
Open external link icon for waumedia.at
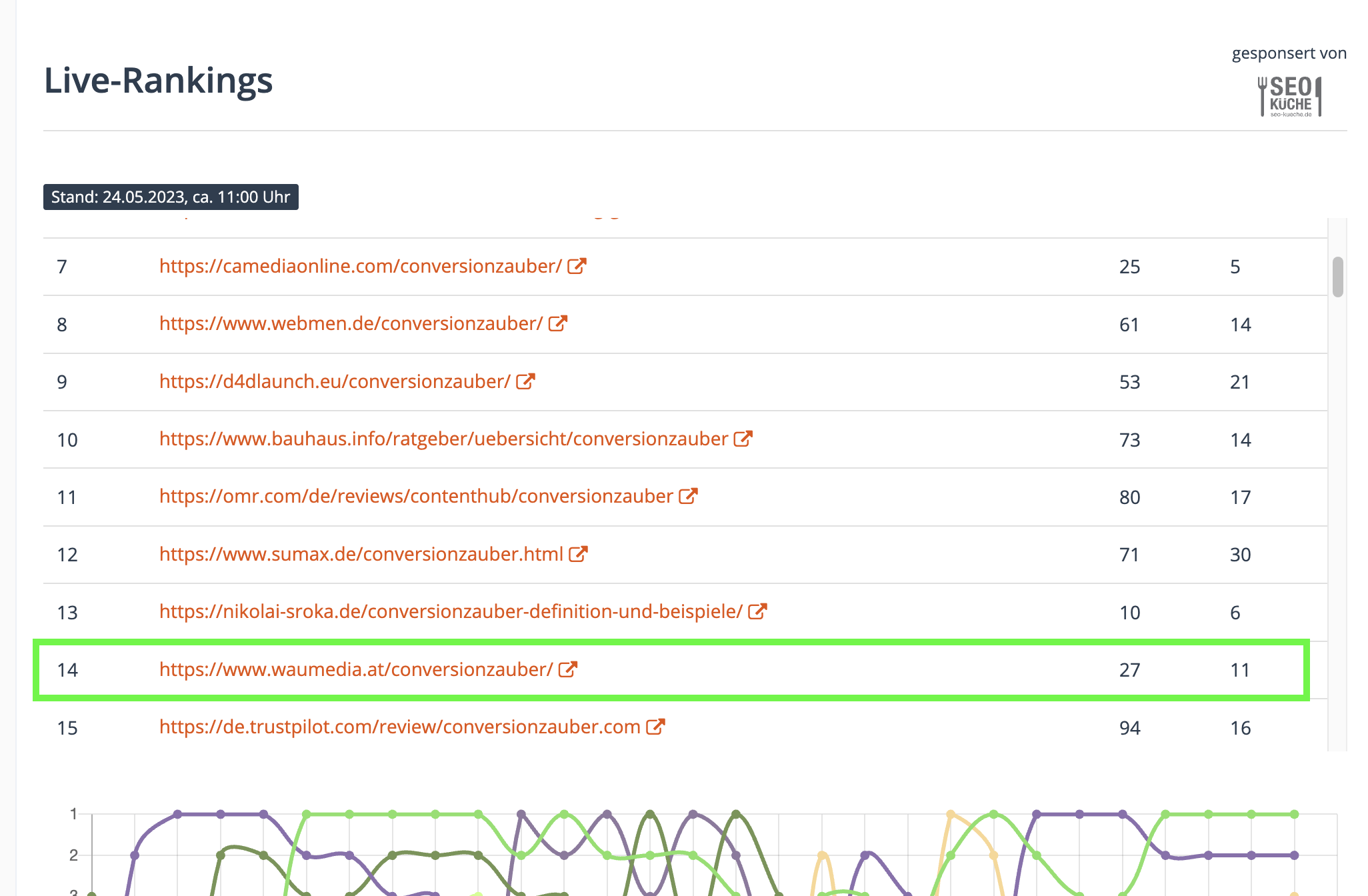click(x=568, y=669)
